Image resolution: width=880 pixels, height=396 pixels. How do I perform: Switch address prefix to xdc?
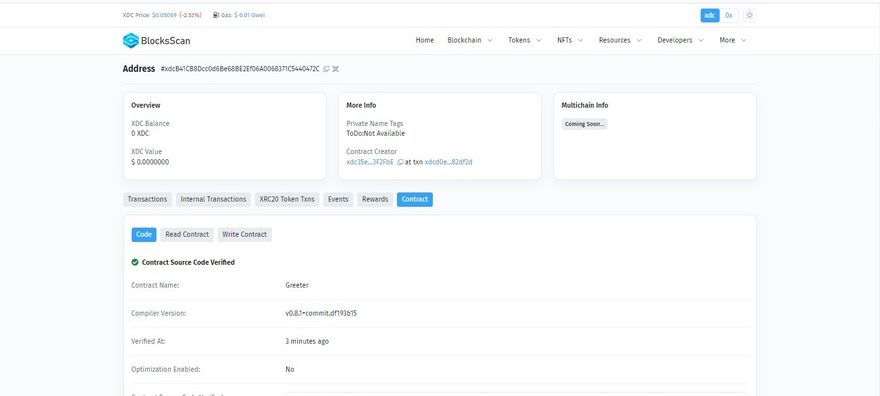pyautogui.click(x=710, y=16)
